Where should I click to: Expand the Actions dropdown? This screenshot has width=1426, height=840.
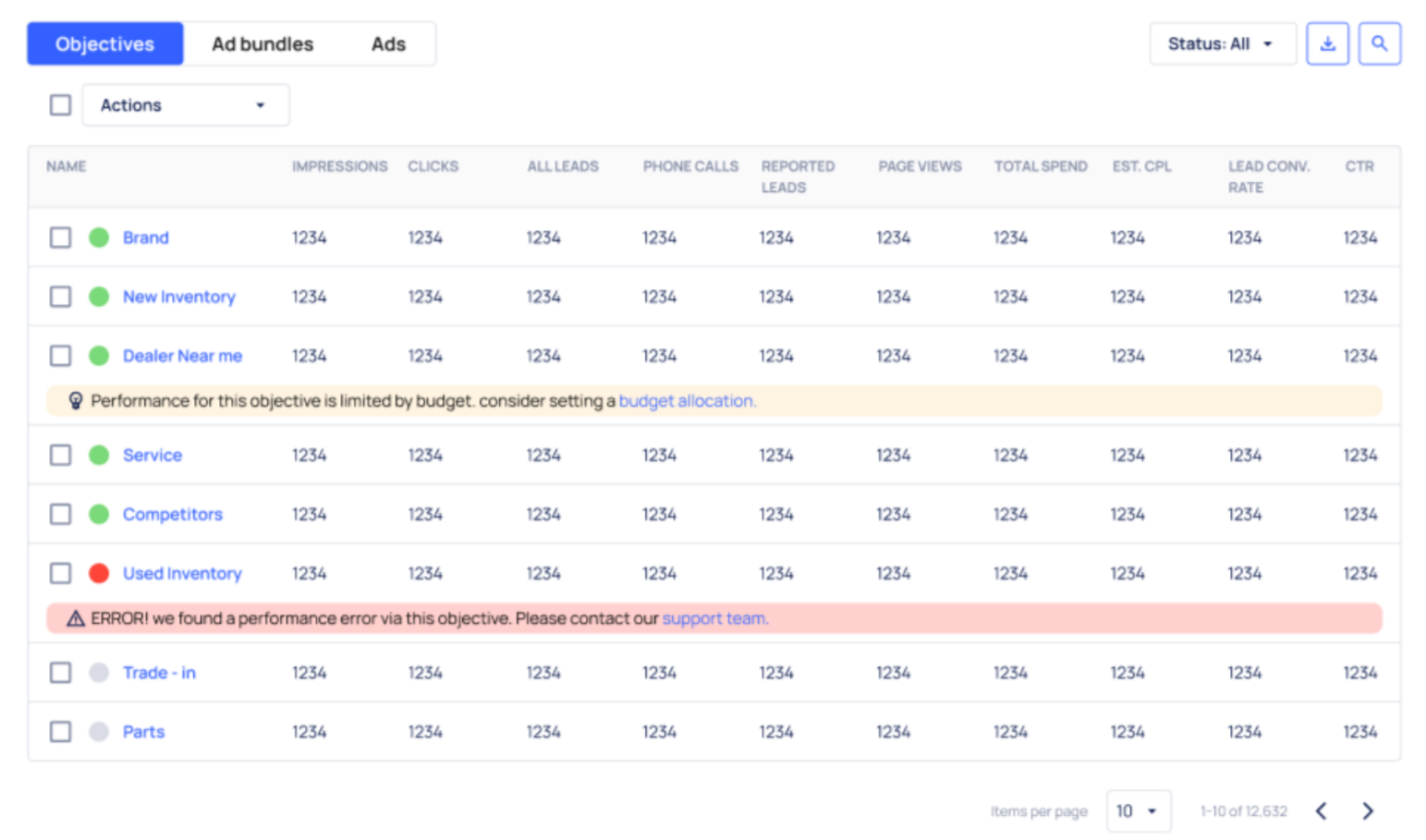click(185, 105)
